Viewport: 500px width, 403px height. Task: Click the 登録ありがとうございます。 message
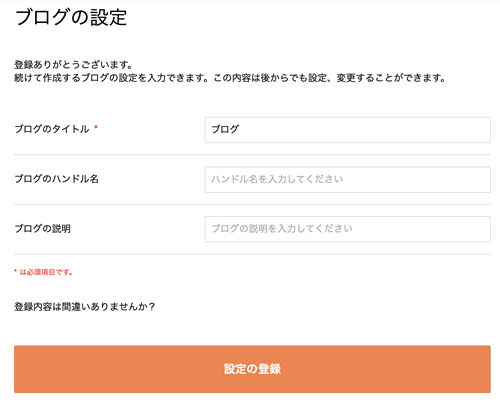click(x=74, y=64)
